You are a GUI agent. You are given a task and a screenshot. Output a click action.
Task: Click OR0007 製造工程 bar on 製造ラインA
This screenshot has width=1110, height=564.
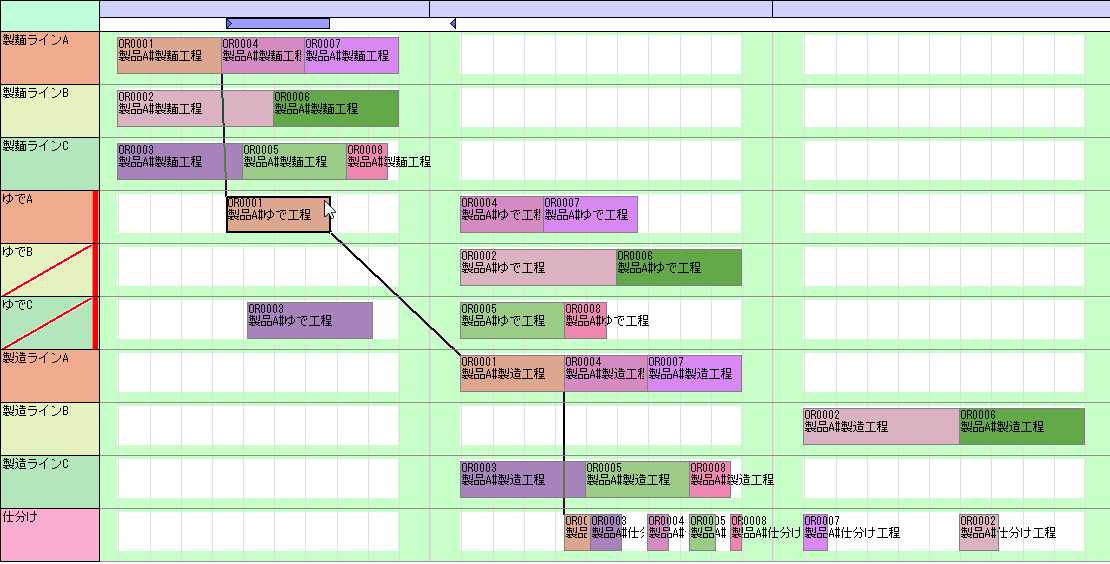pyautogui.click(x=694, y=374)
